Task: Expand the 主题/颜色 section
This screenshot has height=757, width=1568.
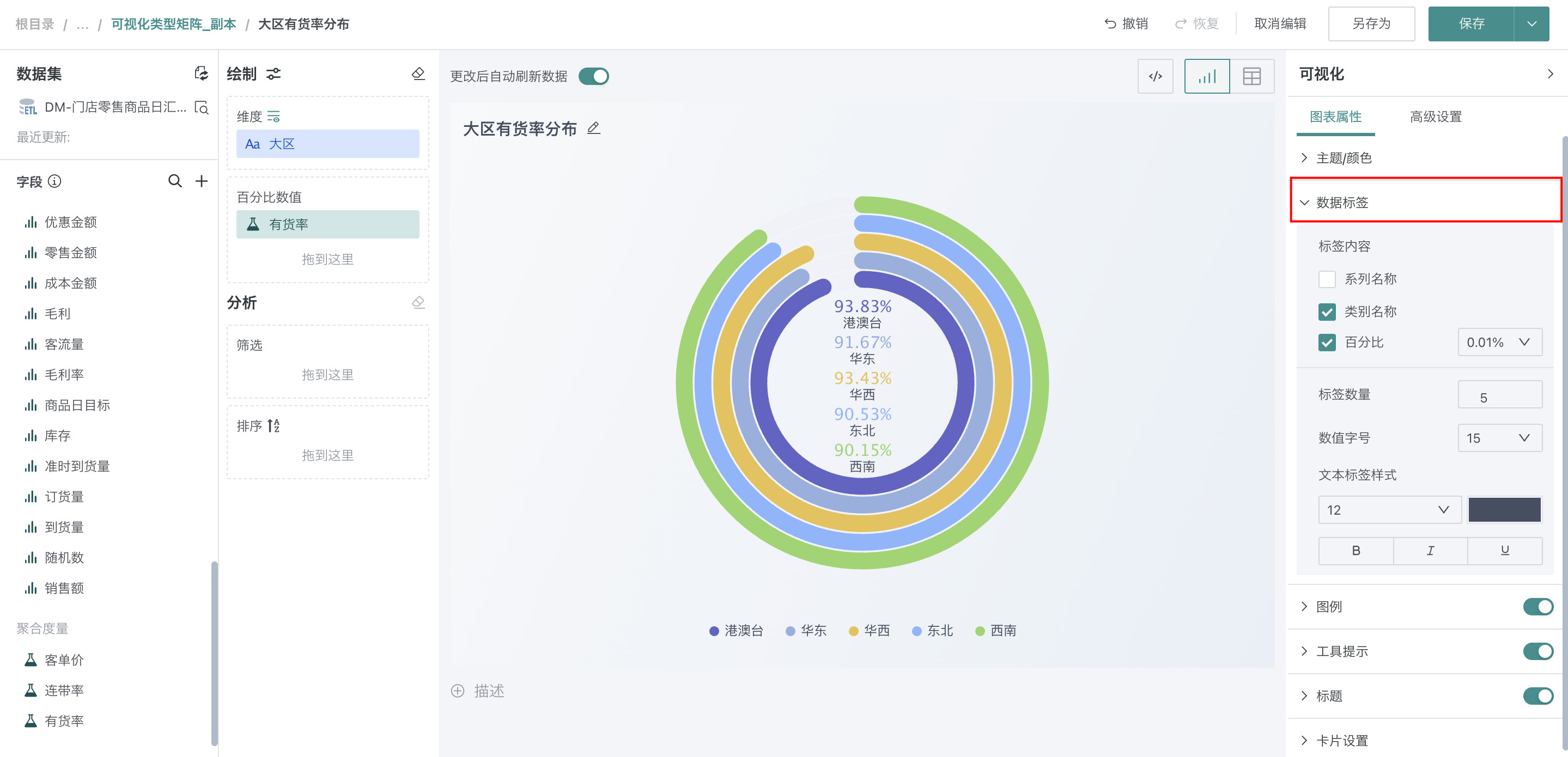Action: pos(1344,158)
